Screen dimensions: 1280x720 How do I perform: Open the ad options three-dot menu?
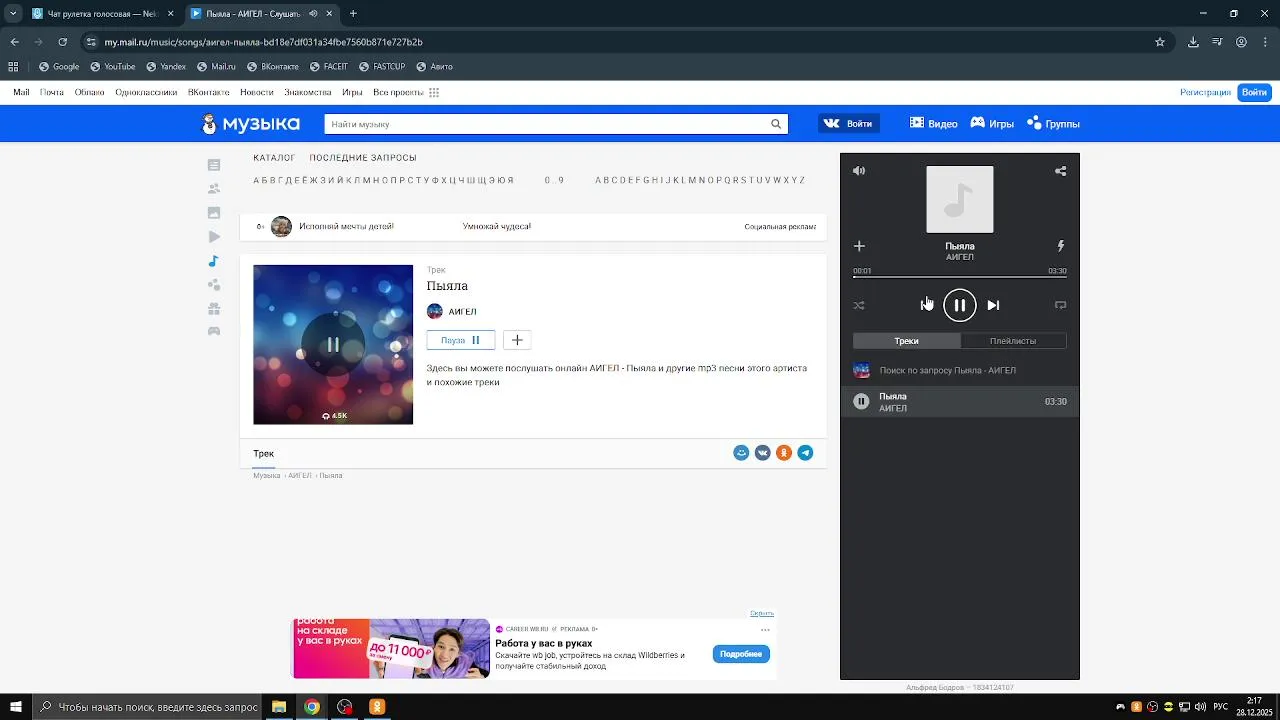(765, 630)
